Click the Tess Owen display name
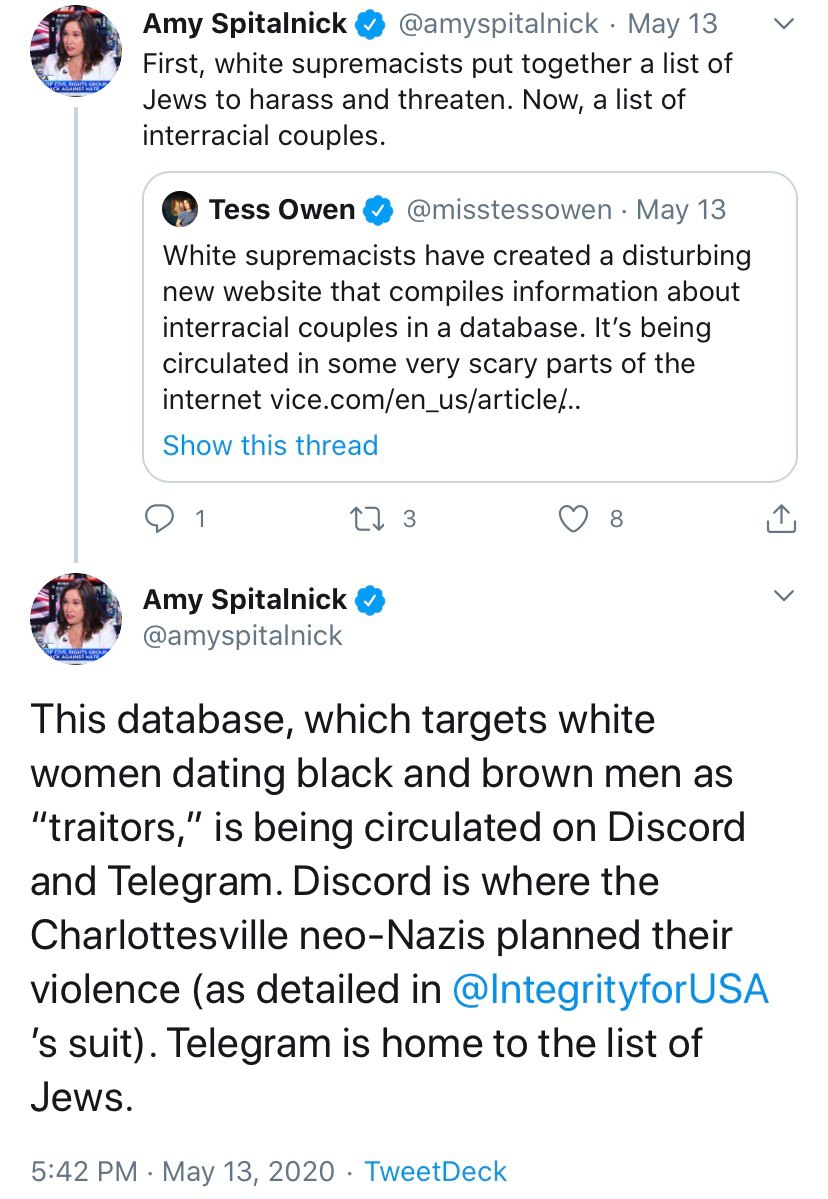 click(282, 210)
